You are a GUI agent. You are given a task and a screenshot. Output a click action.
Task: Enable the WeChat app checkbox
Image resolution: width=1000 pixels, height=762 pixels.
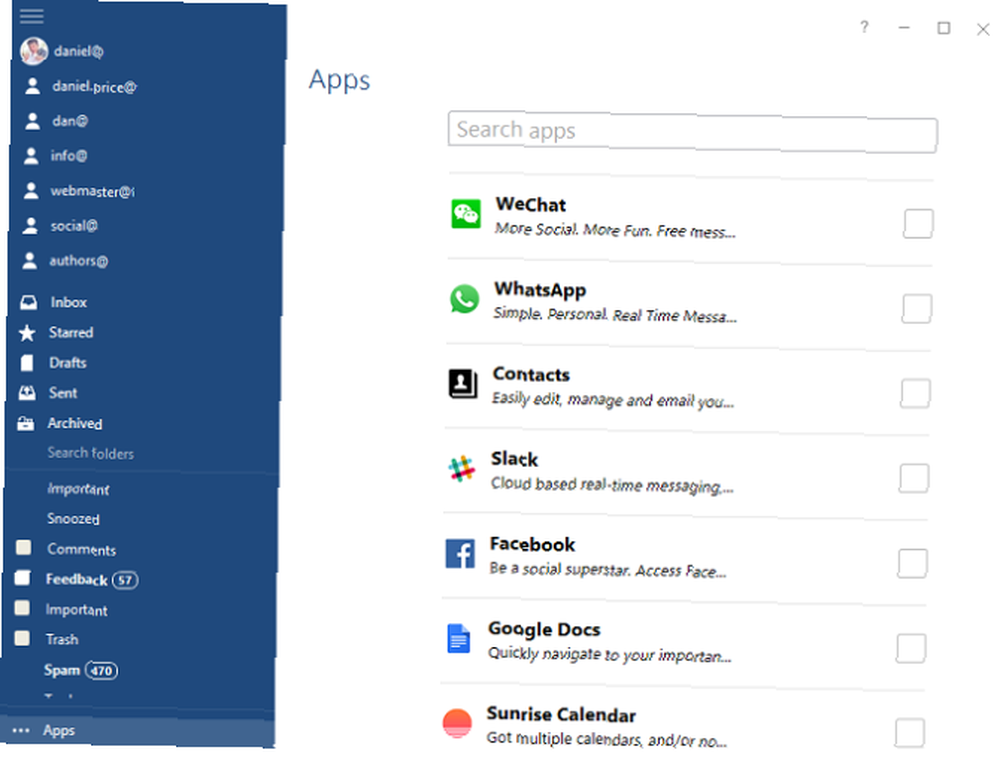[x=918, y=223]
